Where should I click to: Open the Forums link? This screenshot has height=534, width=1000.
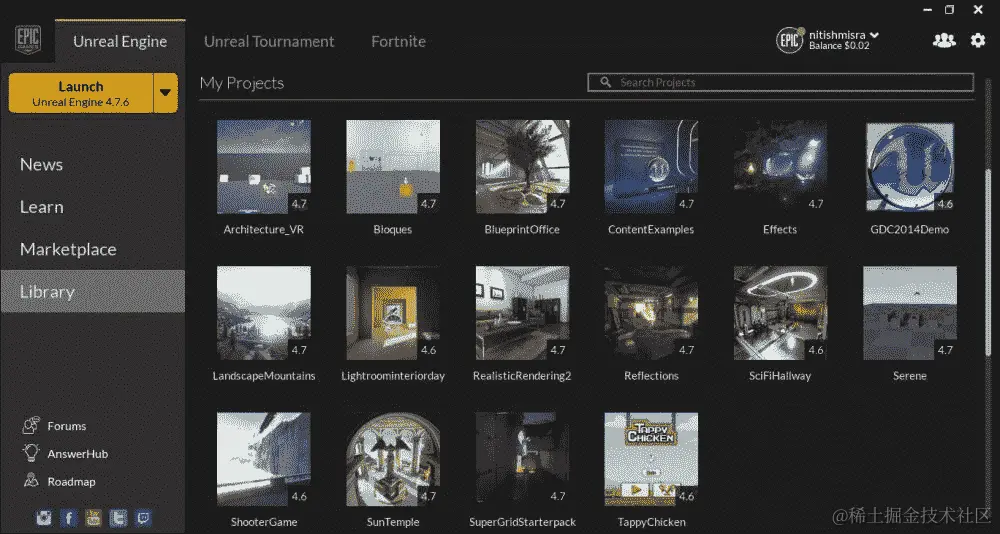click(66, 426)
